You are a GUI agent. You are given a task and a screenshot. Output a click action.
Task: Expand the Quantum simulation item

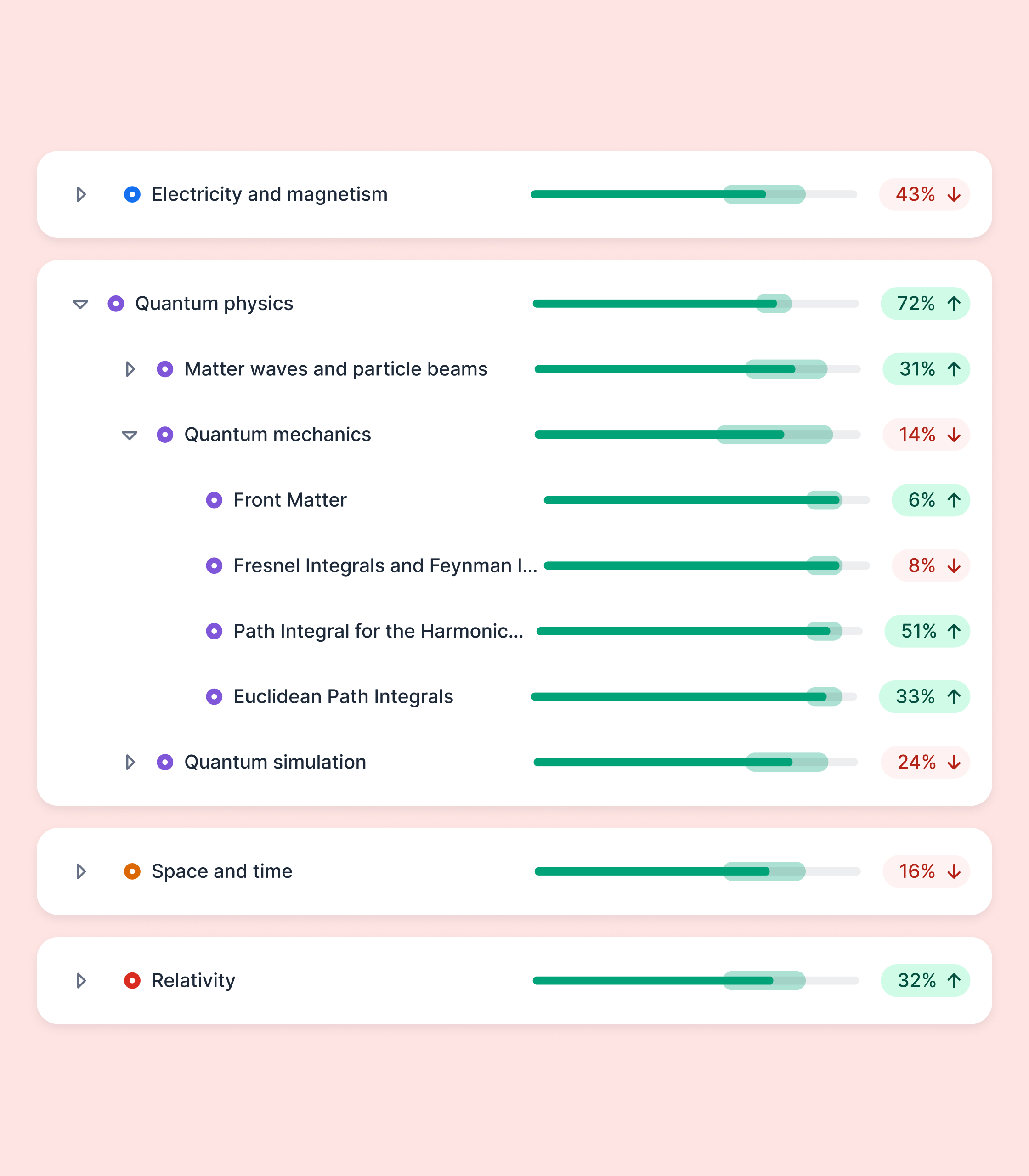pos(130,763)
